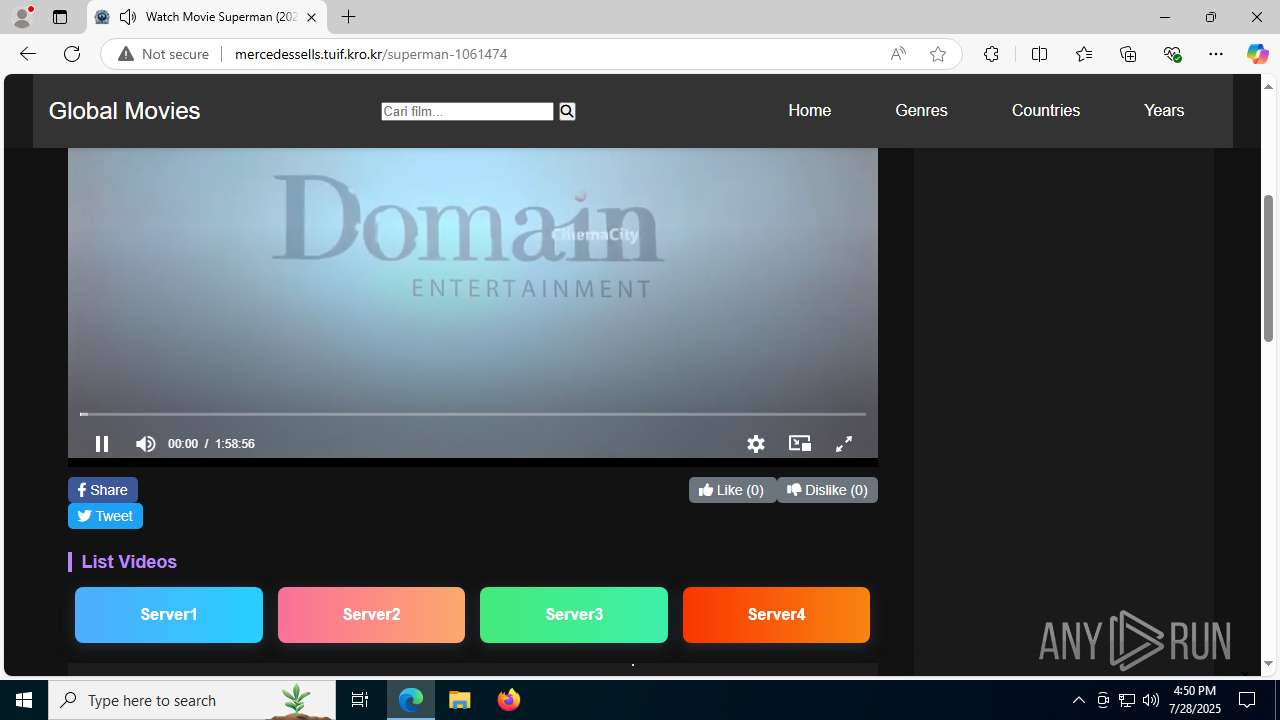Open the Genres menu

pos(921,111)
